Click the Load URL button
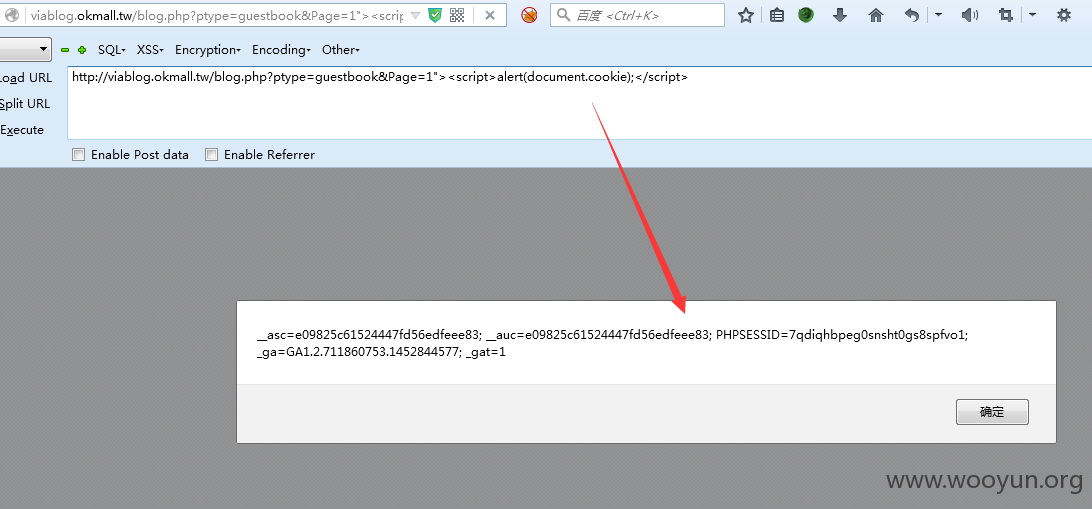Viewport: 1092px width, 509px height. click(26, 78)
